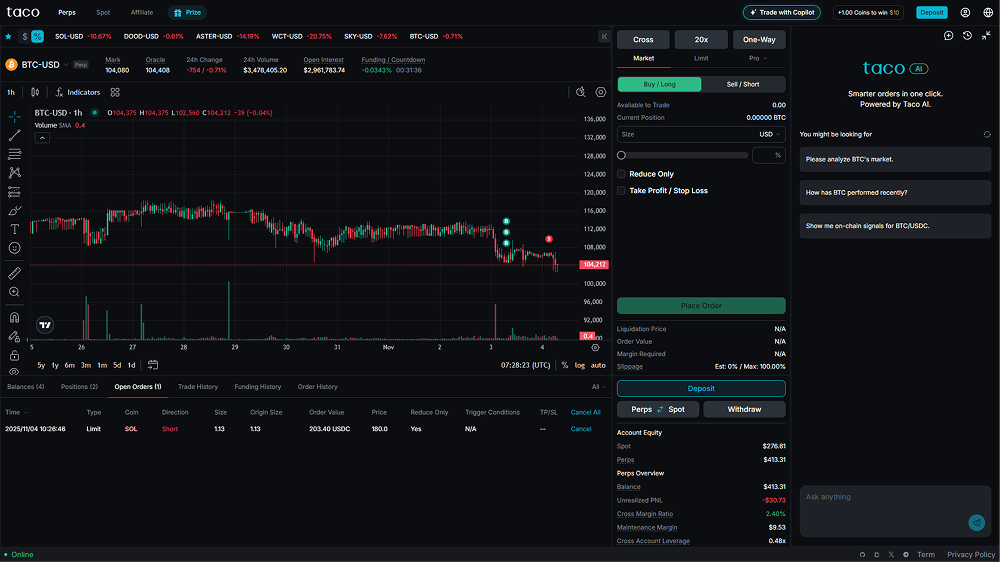Switch to the Limit order tab

[701, 58]
